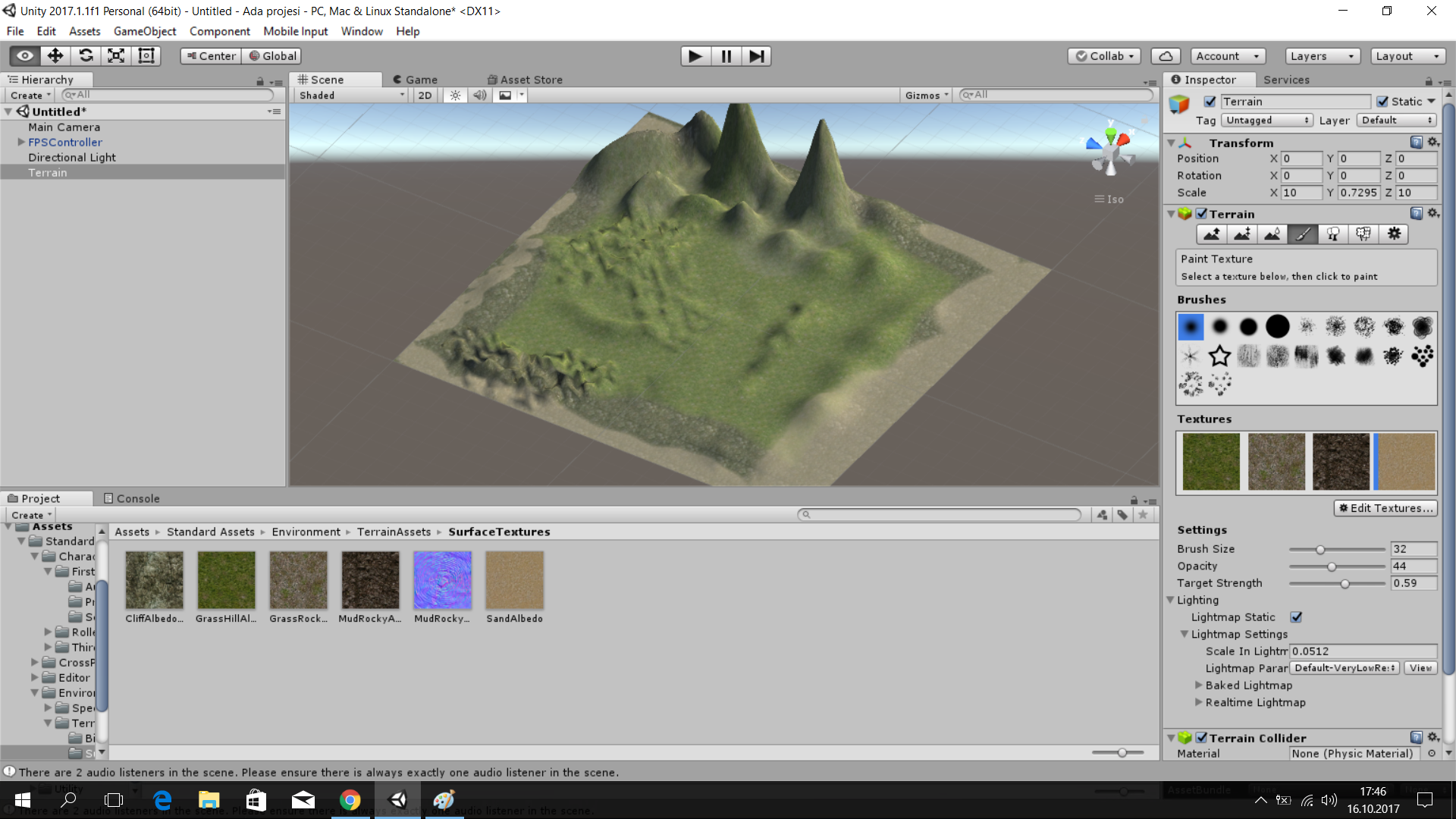The width and height of the screenshot is (1456, 819).
Task: Select the Smooth Height terrain tool
Action: (x=1272, y=234)
